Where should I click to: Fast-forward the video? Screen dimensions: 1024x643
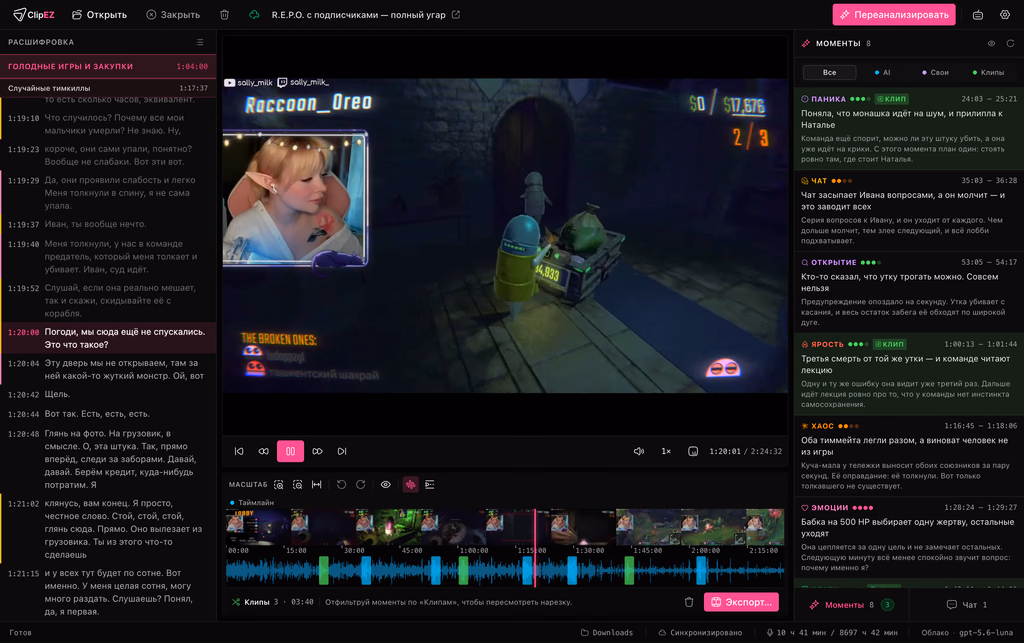(x=317, y=451)
